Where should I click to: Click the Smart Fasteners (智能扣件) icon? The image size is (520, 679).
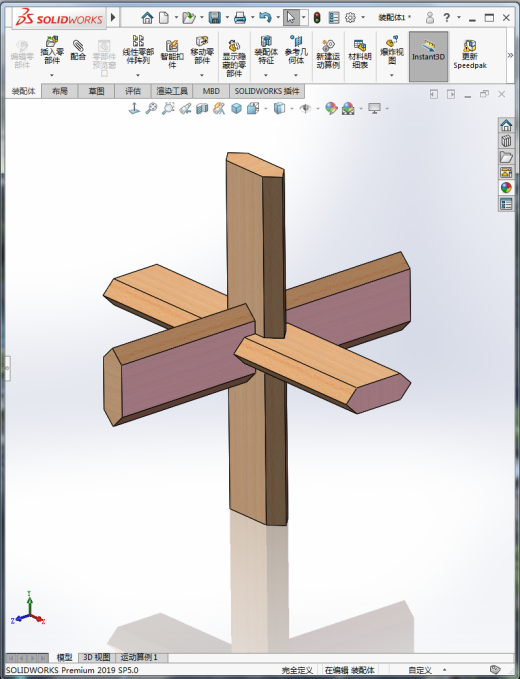point(172,54)
